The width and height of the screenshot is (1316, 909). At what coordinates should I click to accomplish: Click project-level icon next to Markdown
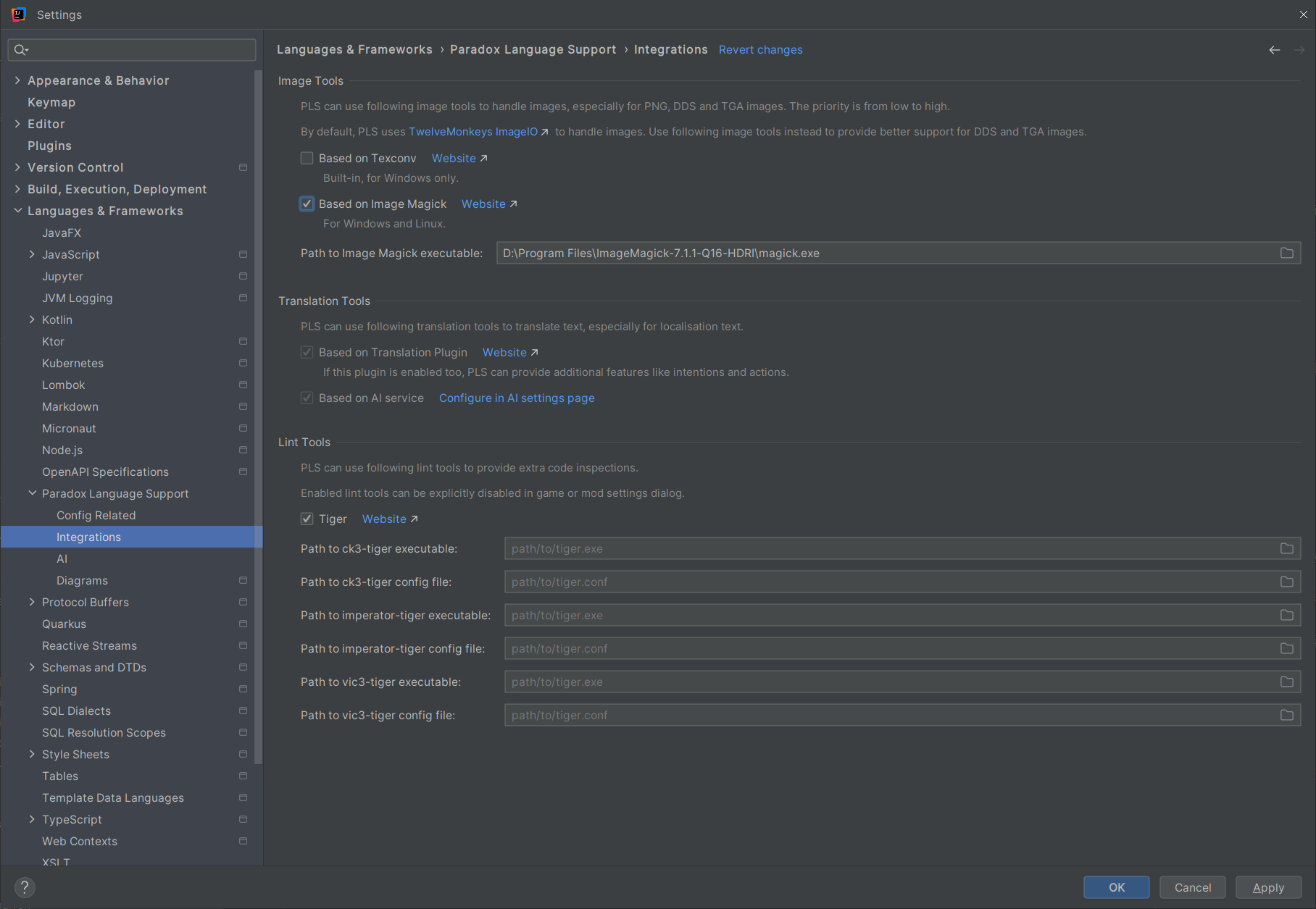click(x=243, y=406)
